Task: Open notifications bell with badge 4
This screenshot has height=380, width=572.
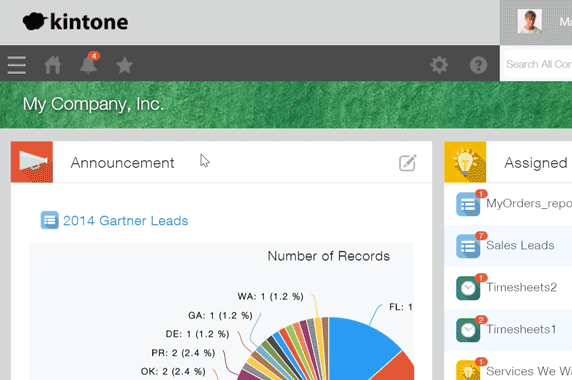Action: 89,63
